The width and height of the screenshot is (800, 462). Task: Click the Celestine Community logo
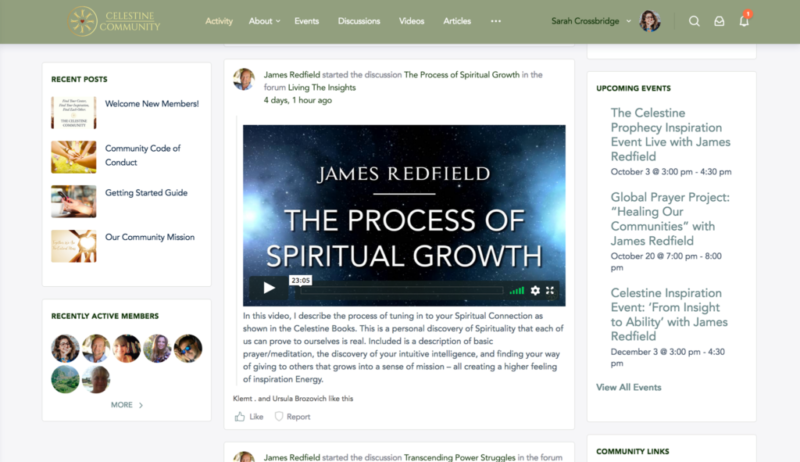pyautogui.click(x=114, y=21)
